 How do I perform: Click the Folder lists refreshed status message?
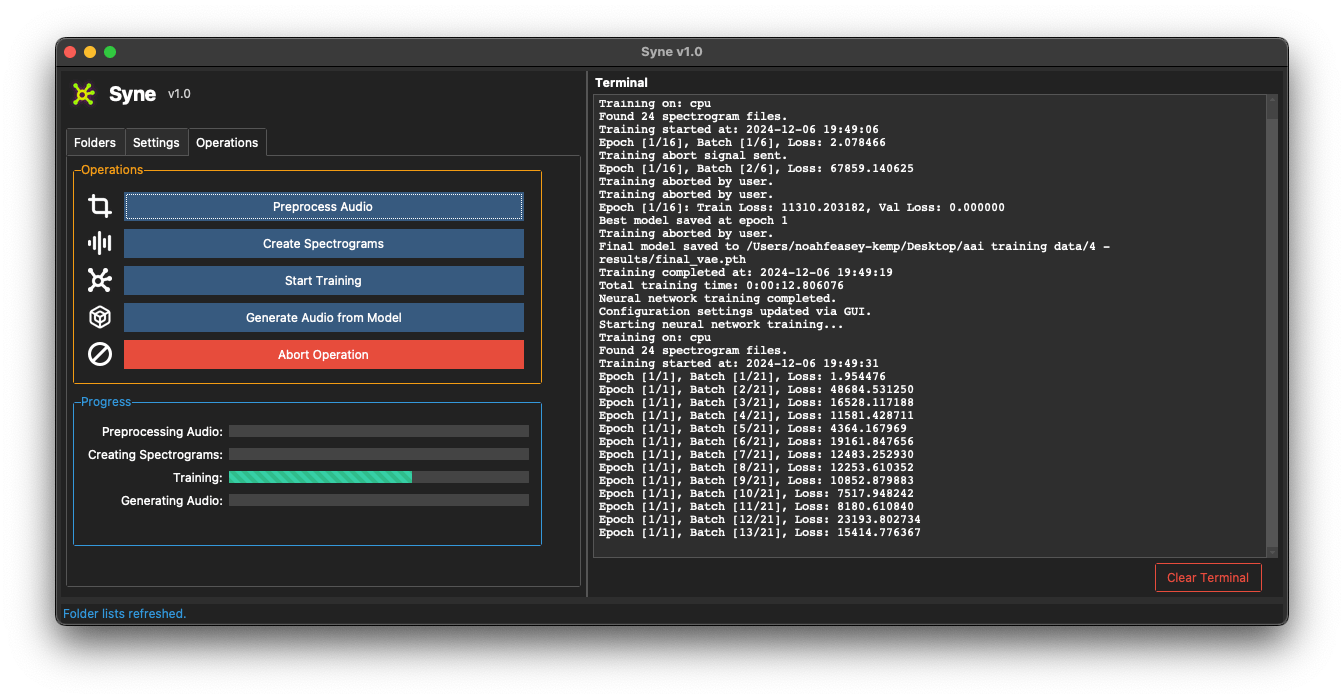(x=124, y=613)
